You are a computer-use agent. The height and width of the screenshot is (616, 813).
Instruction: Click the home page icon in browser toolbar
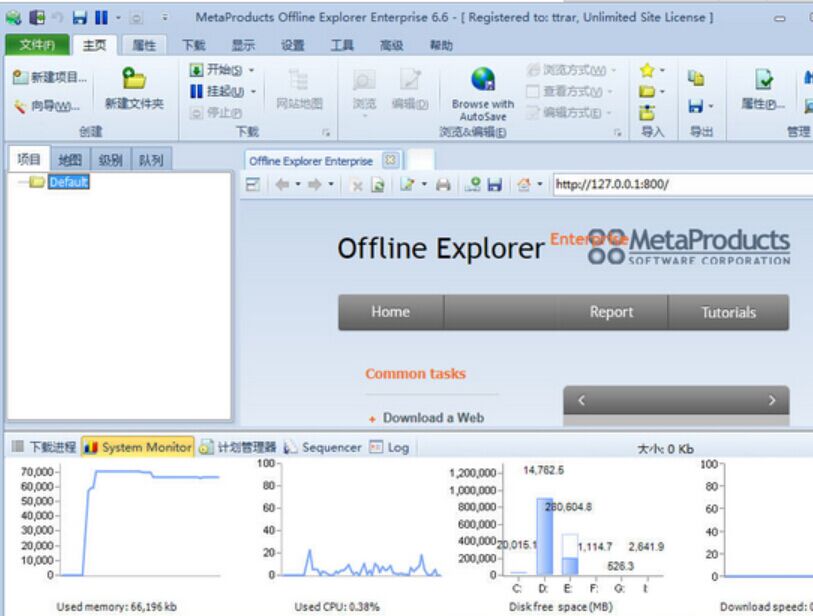click(524, 185)
